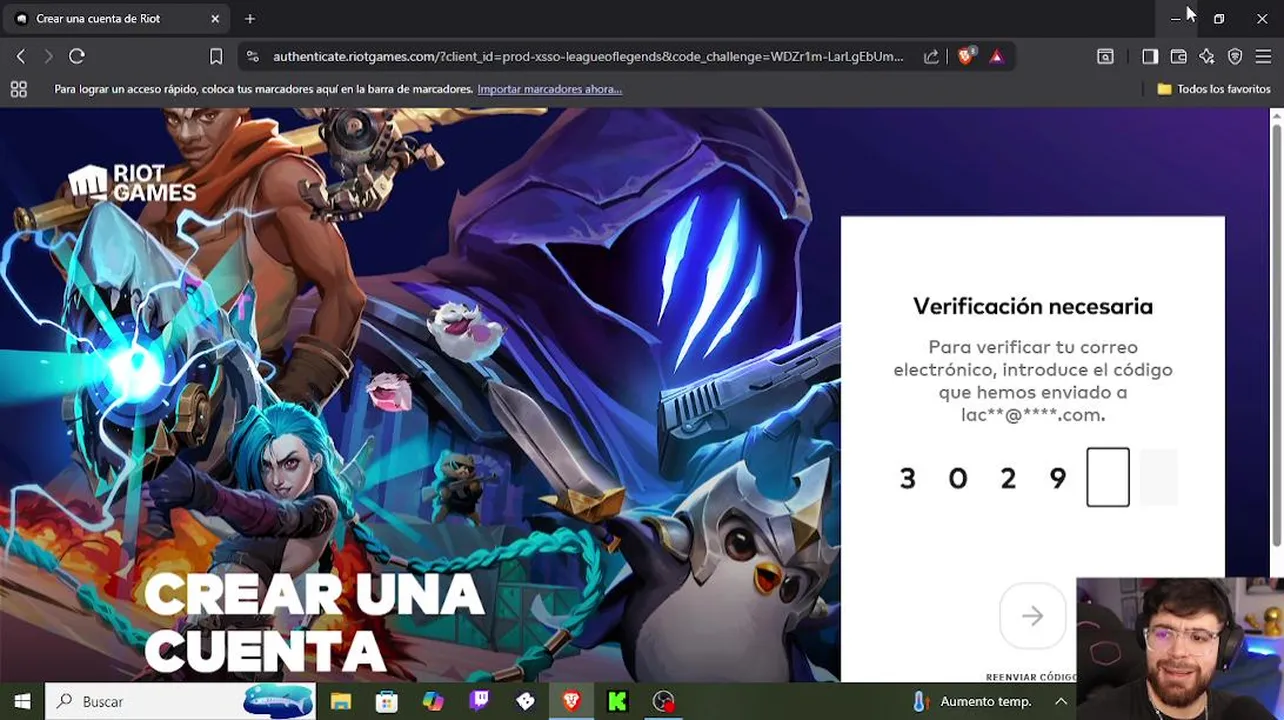This screenshot has width=1284, height=720.
Task: Click the share page icon in address bar
Action: click(931, 57)
